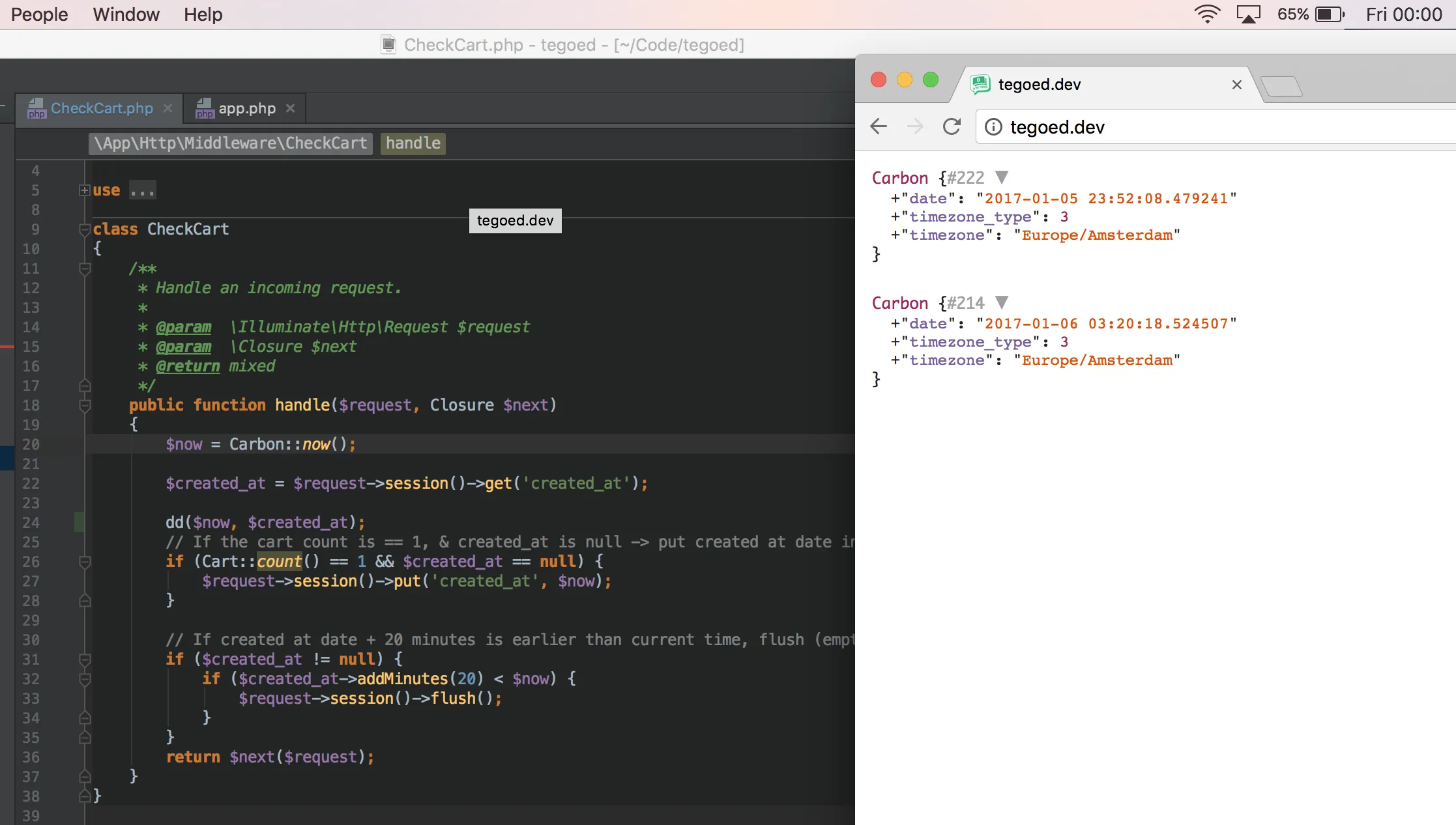Click the browser forward arrow
Screen dimensions: 1456x825
click(x=915, y=126)
